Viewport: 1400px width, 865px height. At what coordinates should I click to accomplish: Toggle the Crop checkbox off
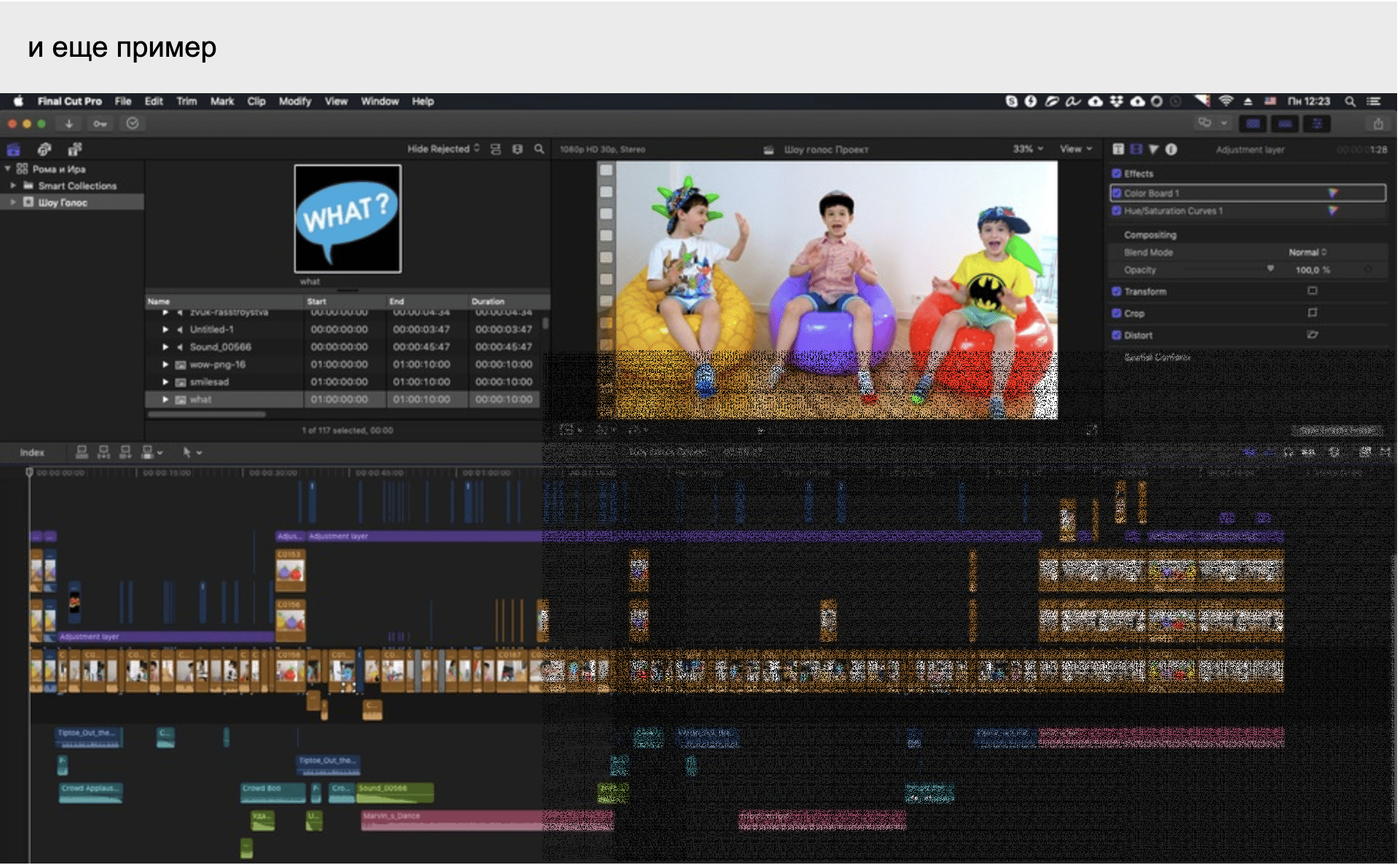click(1117, 314)
